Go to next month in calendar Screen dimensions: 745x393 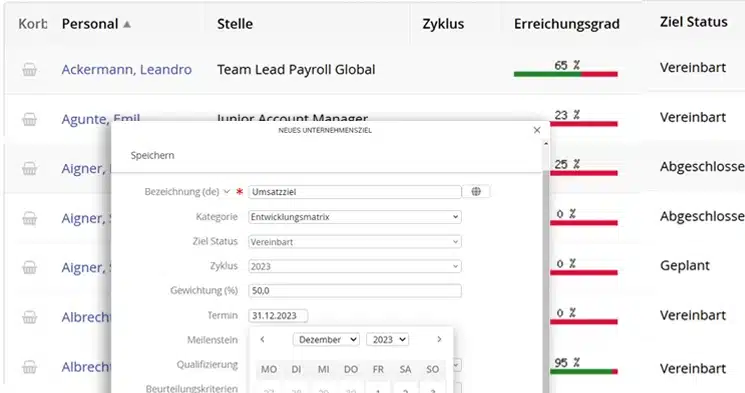click(x=439, y=339)
